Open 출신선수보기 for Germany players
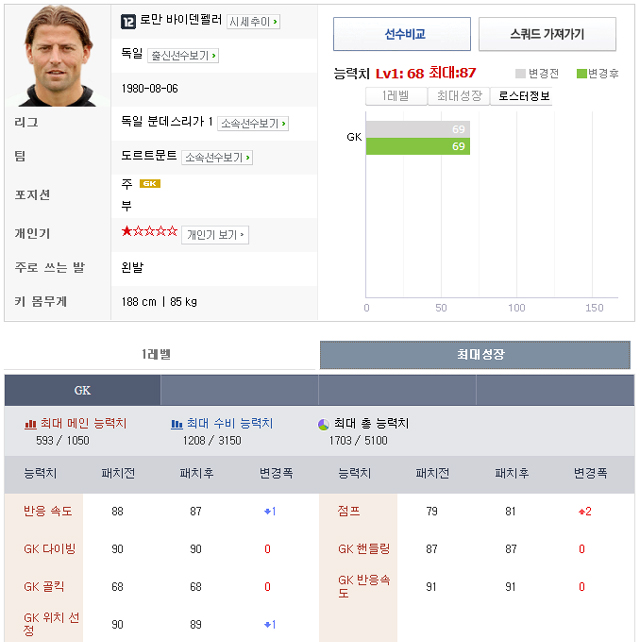640x642 pixels. (183, 56)
